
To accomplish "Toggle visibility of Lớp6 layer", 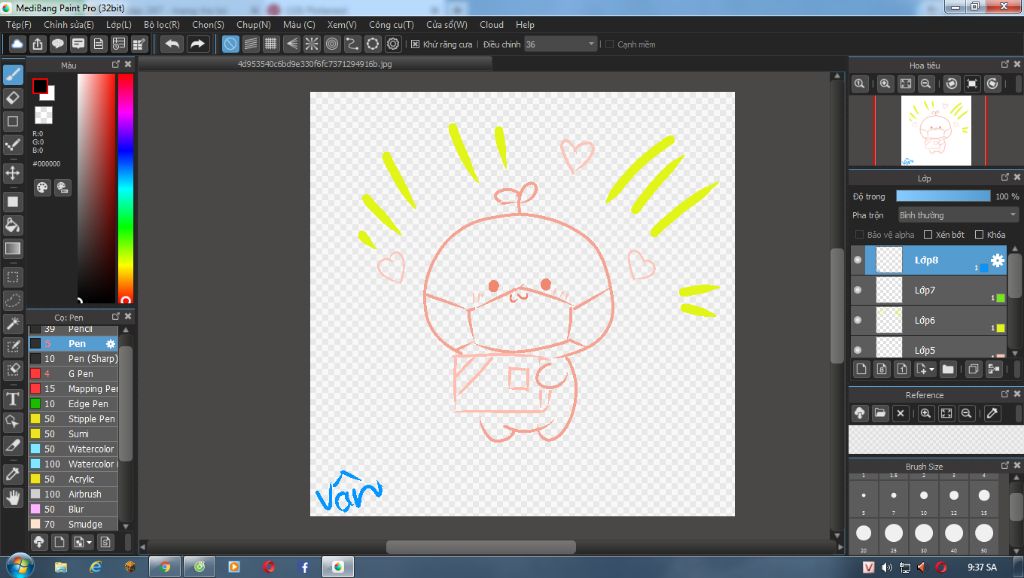I will click(x=858, y=320).
